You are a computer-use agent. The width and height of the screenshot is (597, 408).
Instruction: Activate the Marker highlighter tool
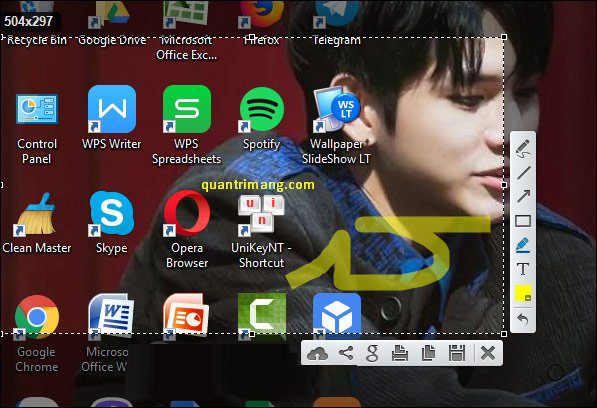(523, 245)
